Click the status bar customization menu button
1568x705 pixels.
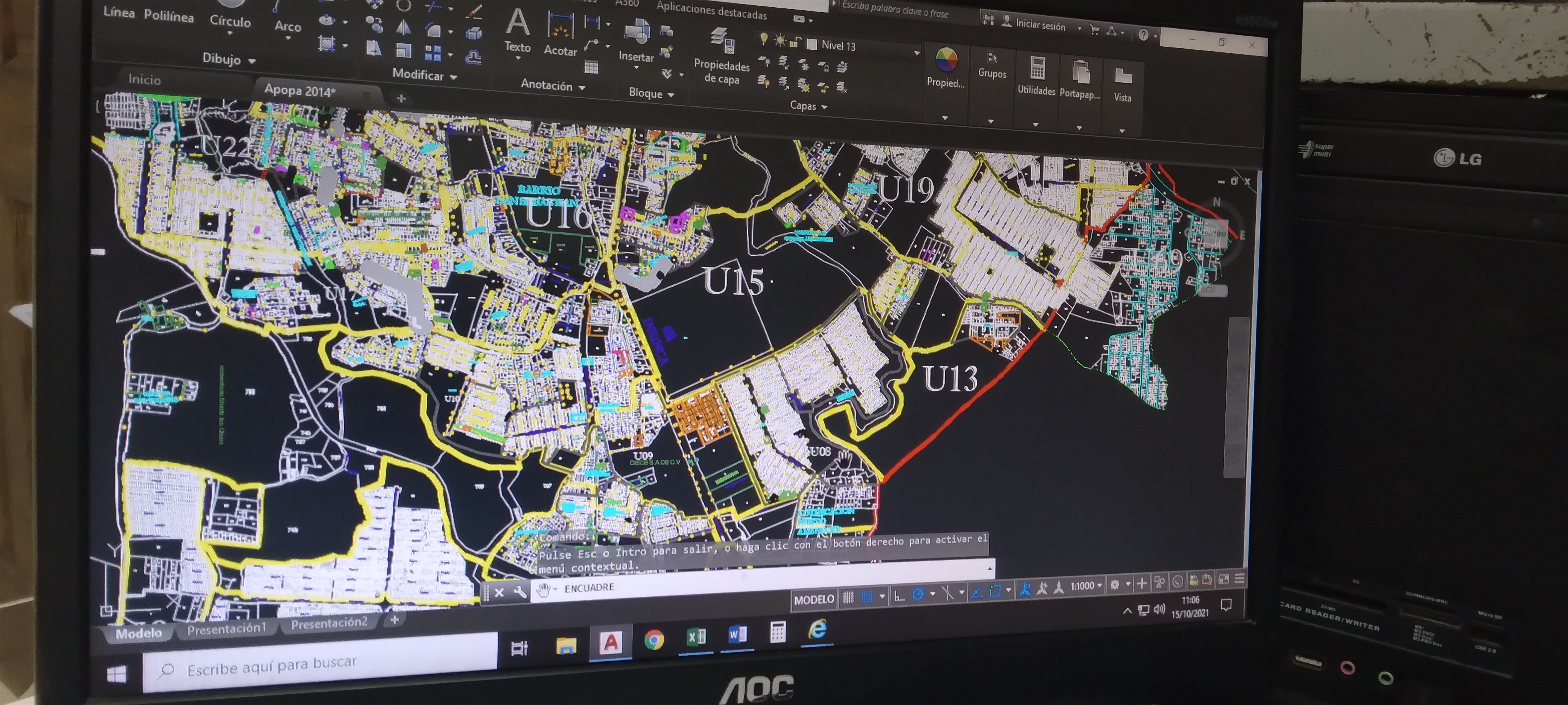tap(1239, 578)
